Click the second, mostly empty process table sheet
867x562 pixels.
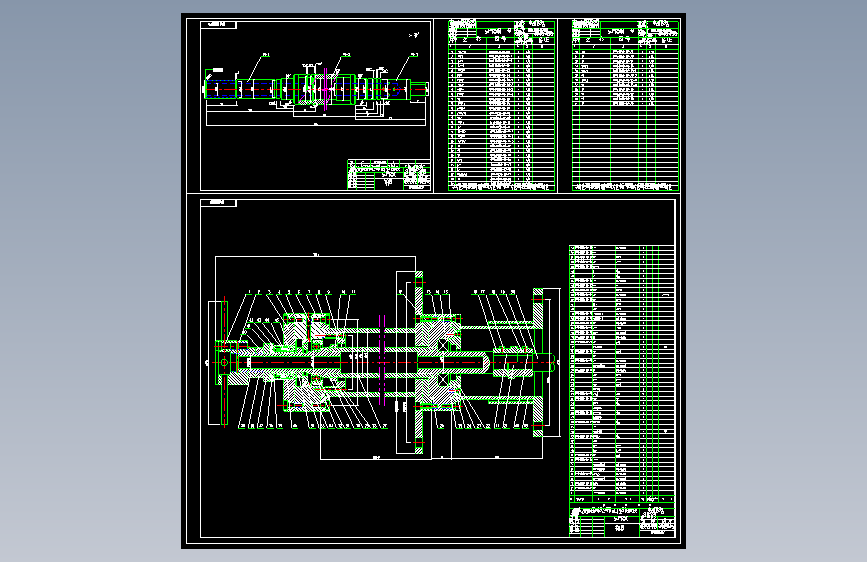625,105
